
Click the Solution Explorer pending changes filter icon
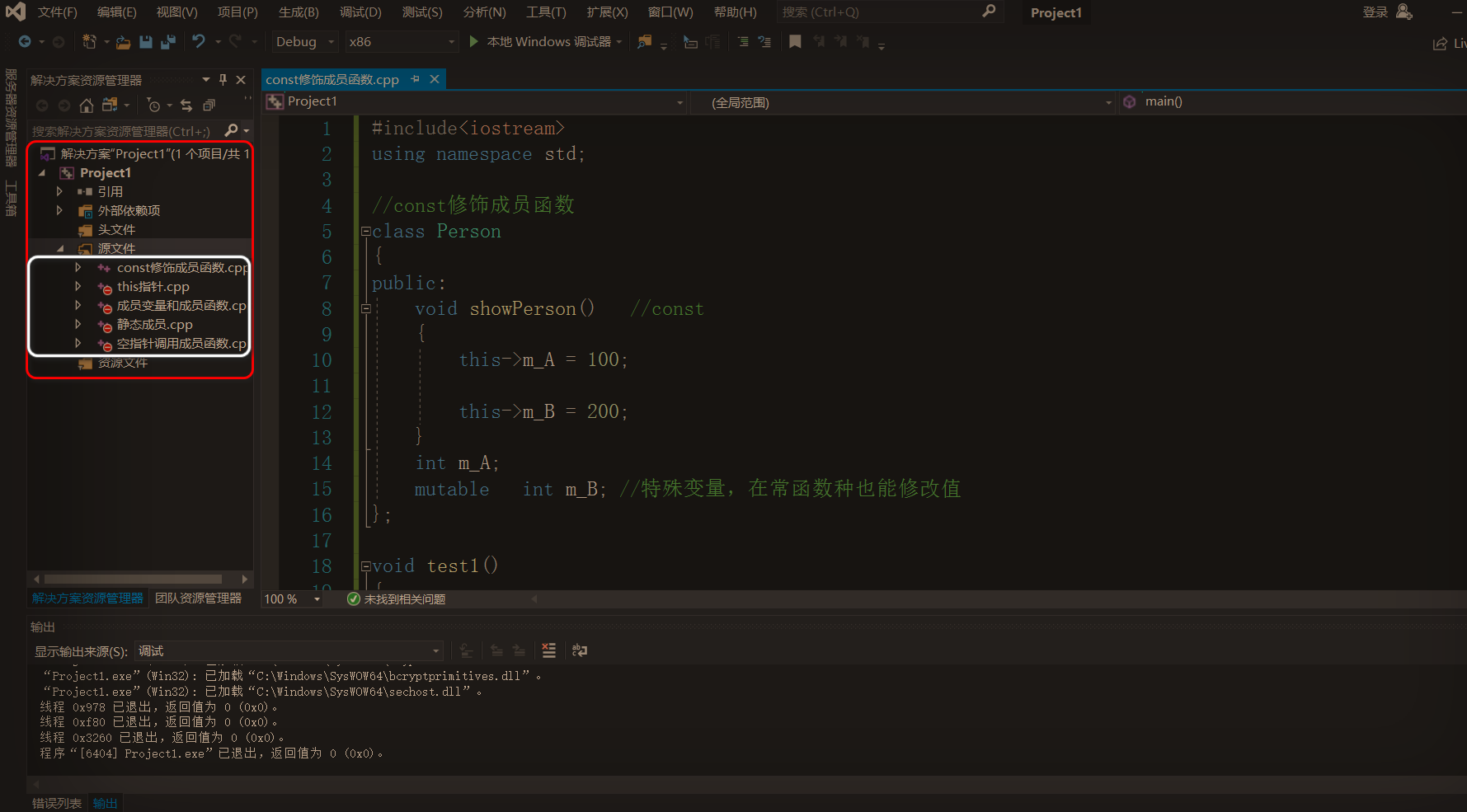pos(153,105)
